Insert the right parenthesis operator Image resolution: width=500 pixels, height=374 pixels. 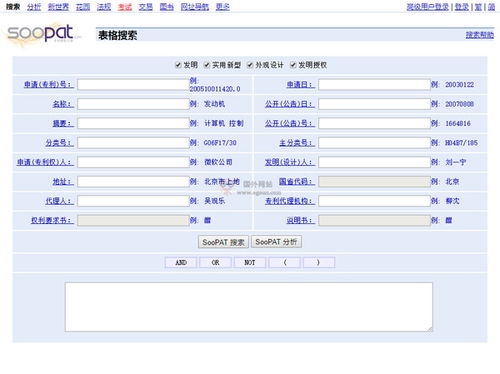(x=319, y=262)
